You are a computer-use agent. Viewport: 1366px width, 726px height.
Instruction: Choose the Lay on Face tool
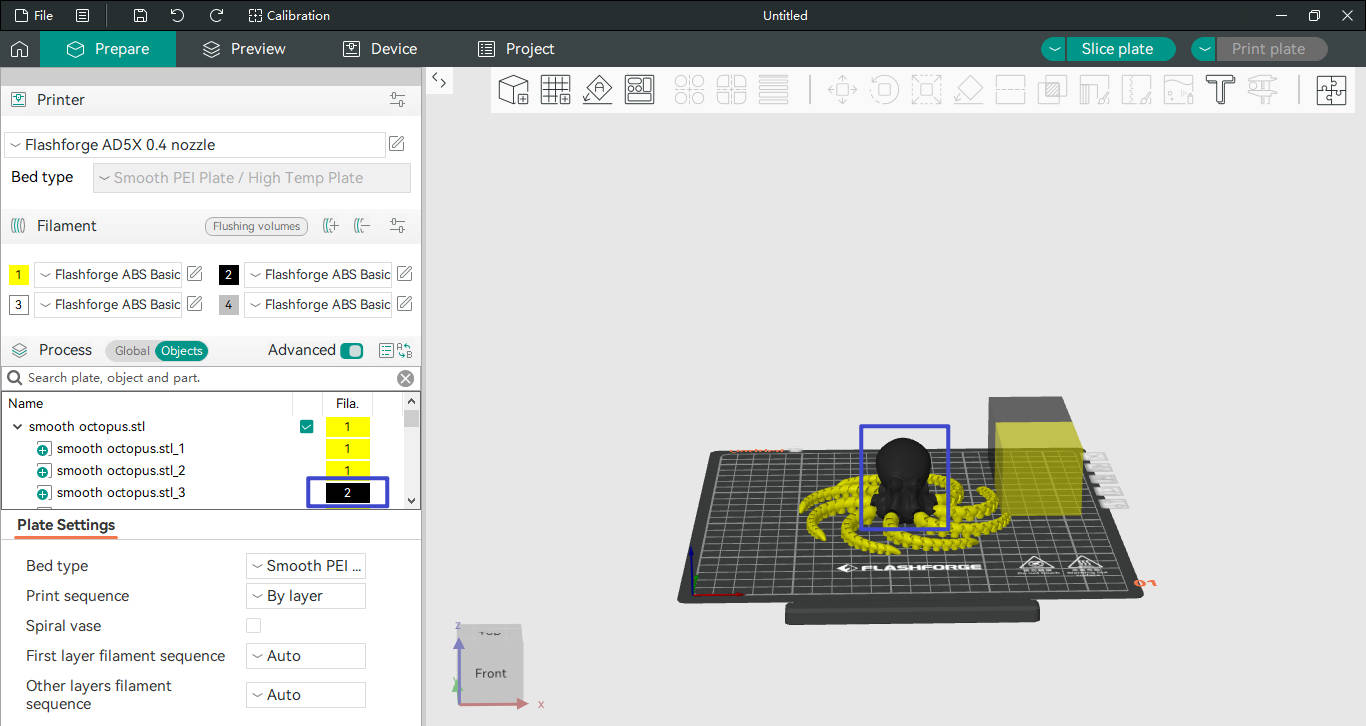click(968, 89)
